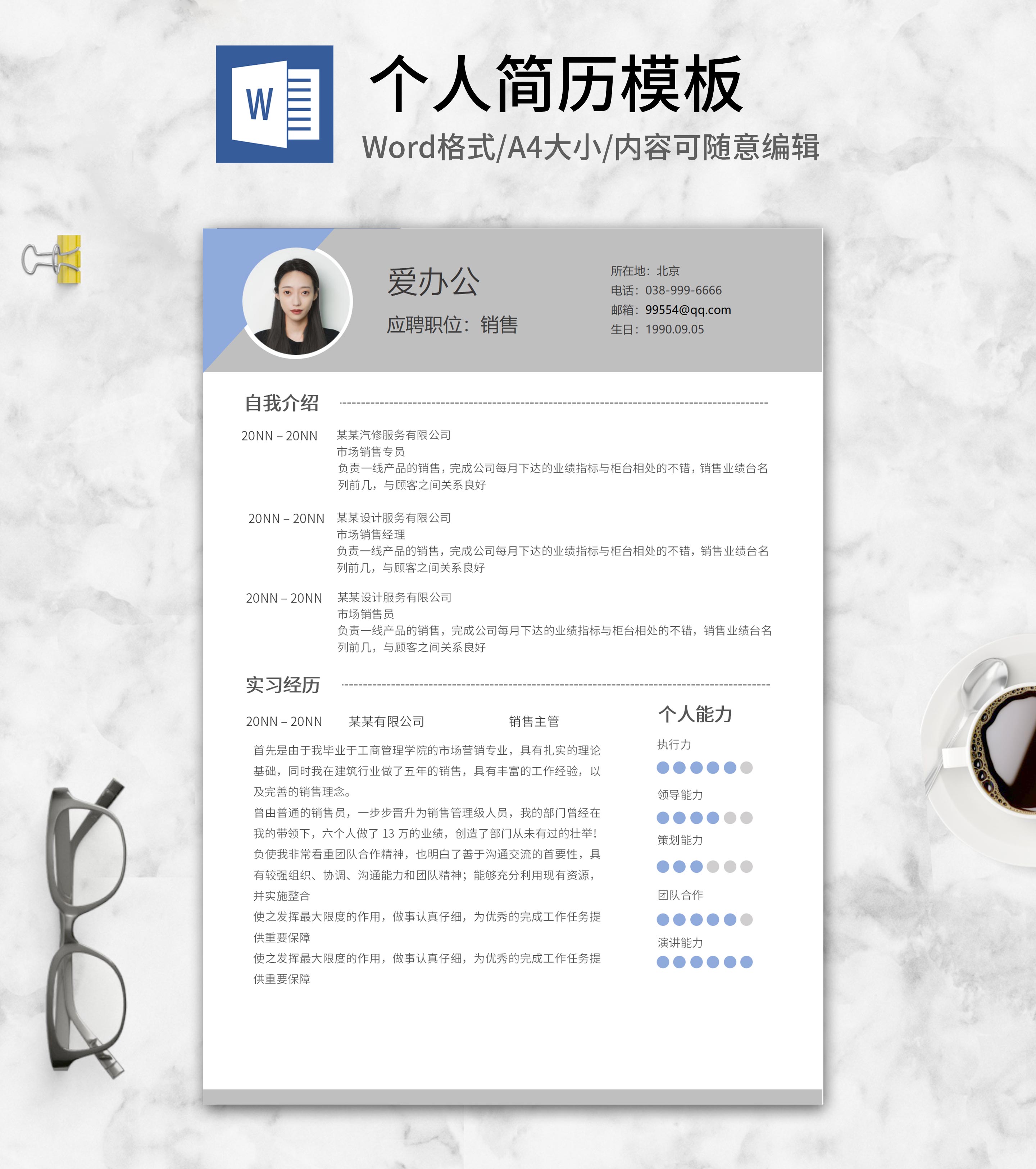The width and height of the screenshot is (1036, 1169).
Task: Click first blue dot under 领导能力
Action: point(663,818)
